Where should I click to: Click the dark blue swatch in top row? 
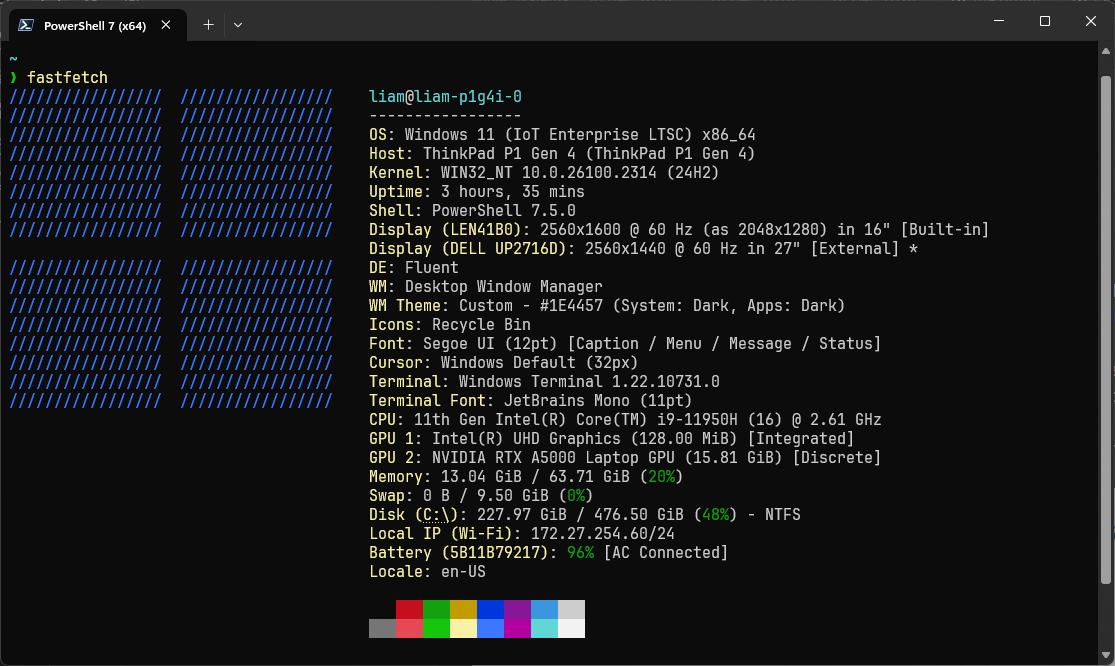point(491,609)
